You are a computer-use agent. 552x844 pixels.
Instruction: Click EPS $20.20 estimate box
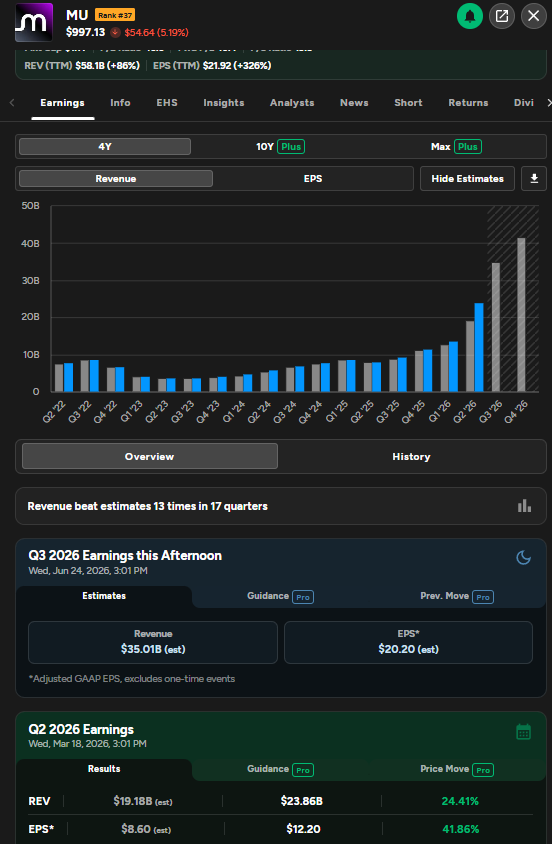pos(408,642)
